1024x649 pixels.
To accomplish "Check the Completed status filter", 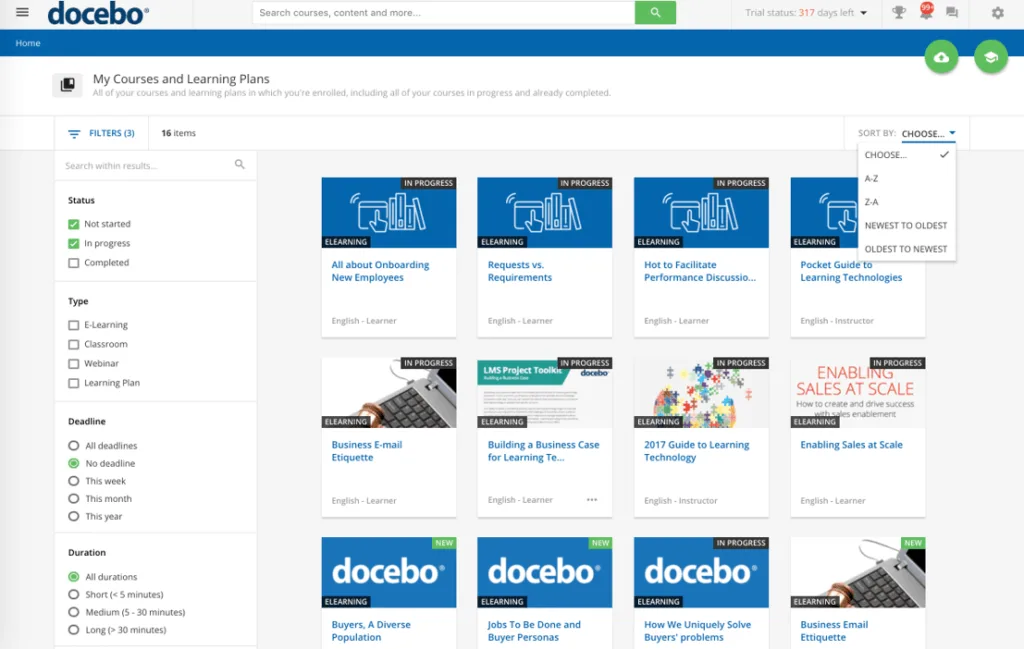I will pyautogui.click(x=72, y=262).
